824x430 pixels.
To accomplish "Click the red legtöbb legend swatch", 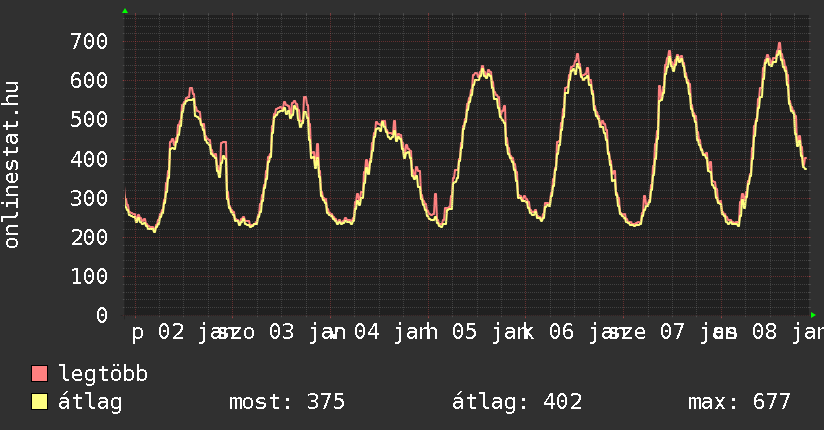I will (40, 375).
